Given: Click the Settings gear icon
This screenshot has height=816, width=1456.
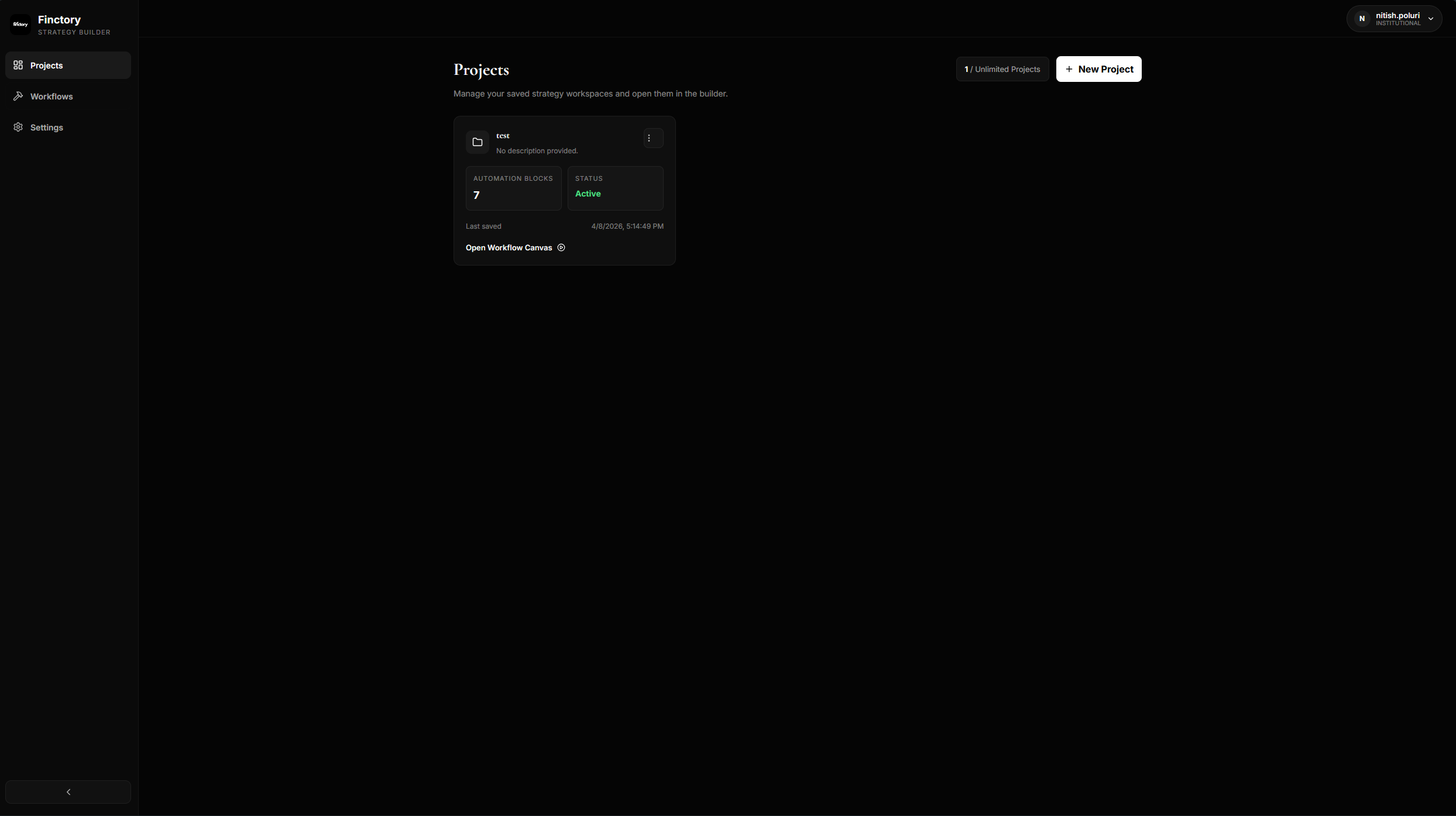Looking at the screenshot, I should point(18,127).
